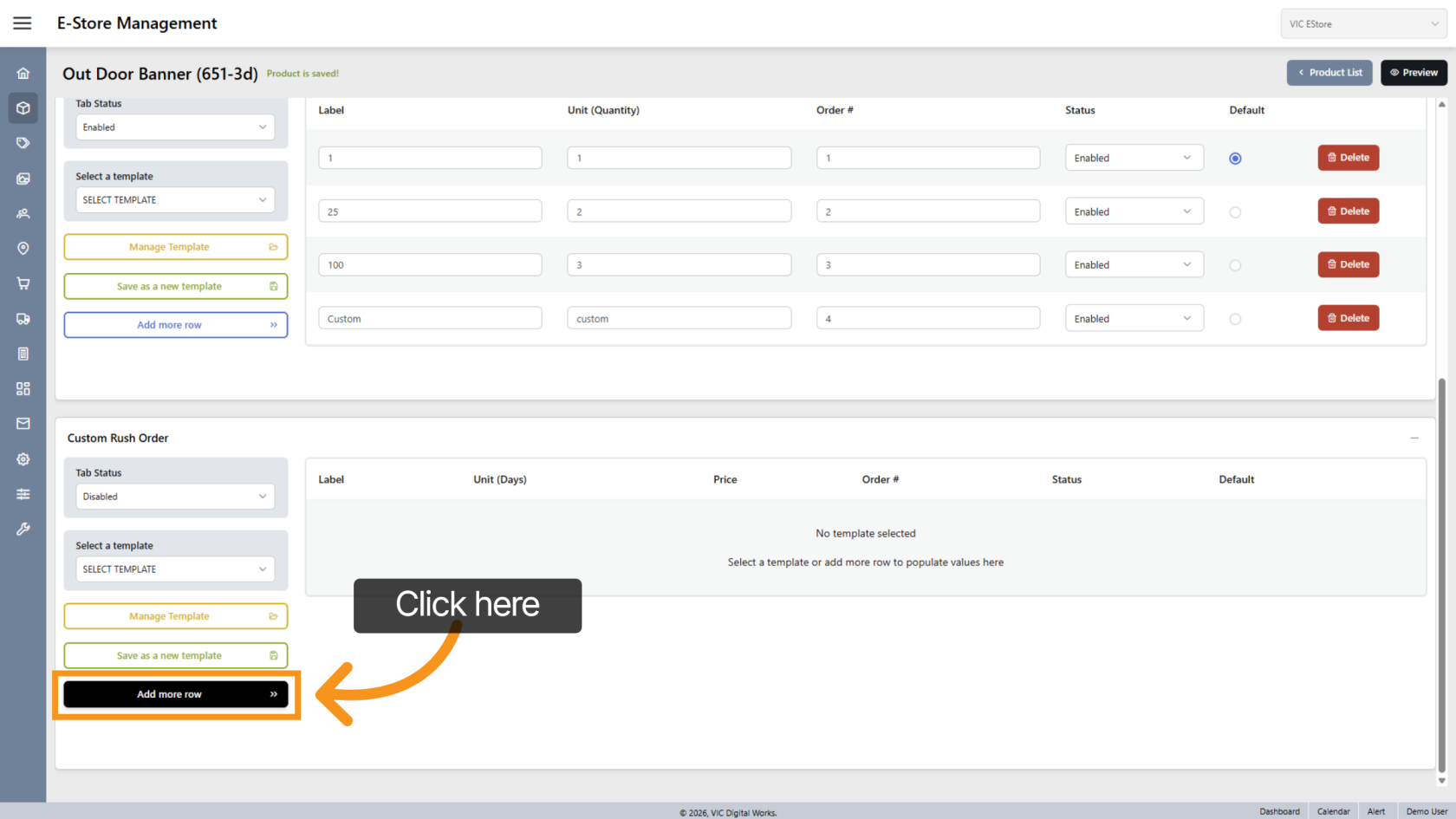Select the price tag sidebar icon
Image resolution: width=1456 pixels, height=819 pixels.
pos(23,143)
